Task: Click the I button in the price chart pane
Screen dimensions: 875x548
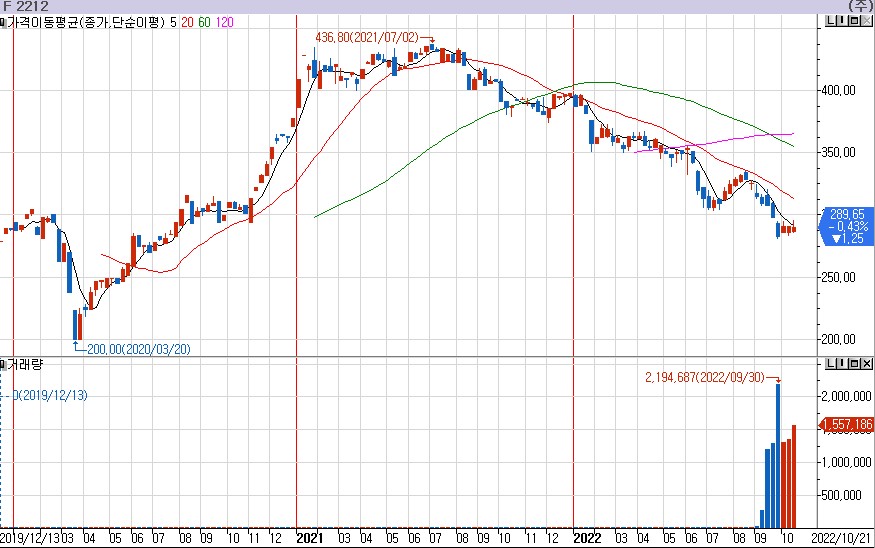Action: point(843,21)
